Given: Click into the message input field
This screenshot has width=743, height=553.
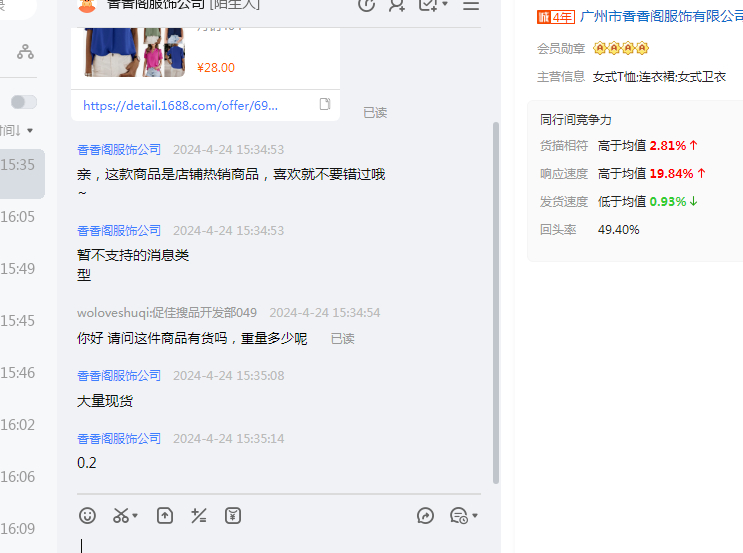Looking at the screenshot, I should (x=279, y=544).
